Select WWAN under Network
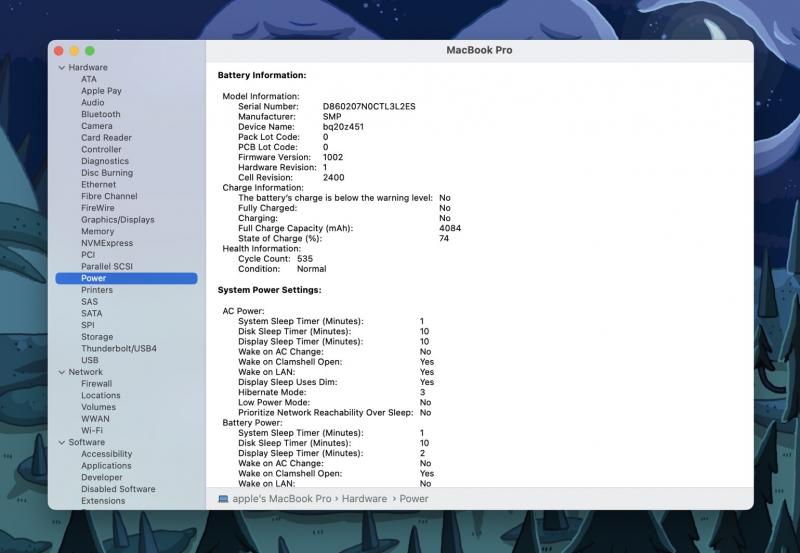 (95, 419)
